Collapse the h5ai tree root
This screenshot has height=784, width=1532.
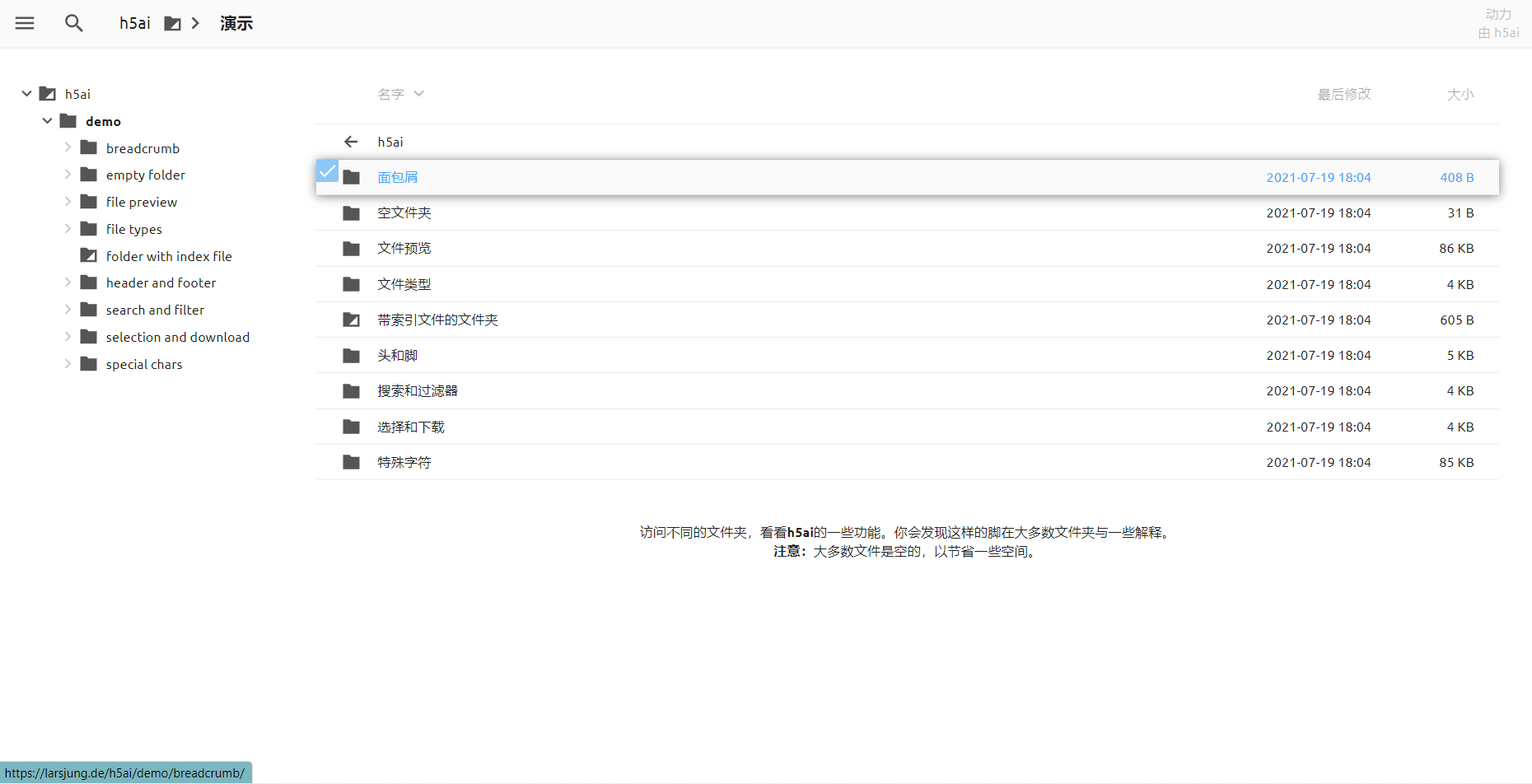pos(26,94)
